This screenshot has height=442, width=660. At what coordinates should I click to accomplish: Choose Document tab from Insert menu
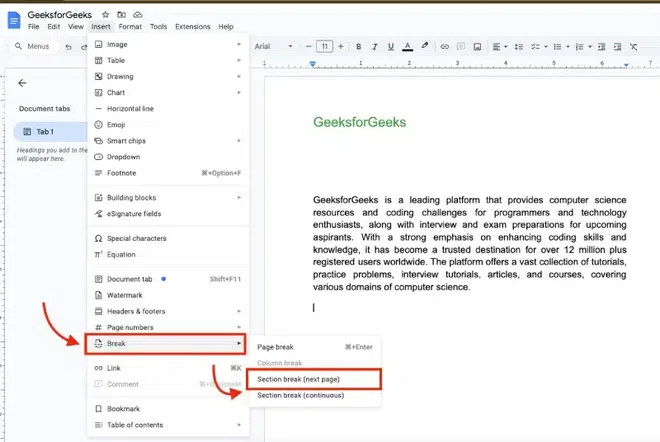pos(168,279)
